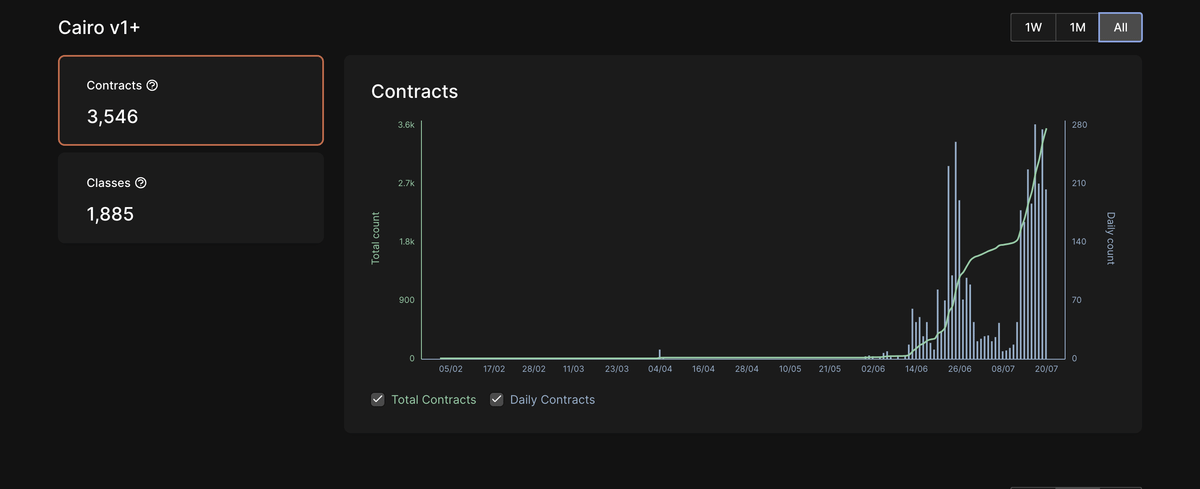
Task: Click the 1,885 classes count value
Action: [110, 214]
